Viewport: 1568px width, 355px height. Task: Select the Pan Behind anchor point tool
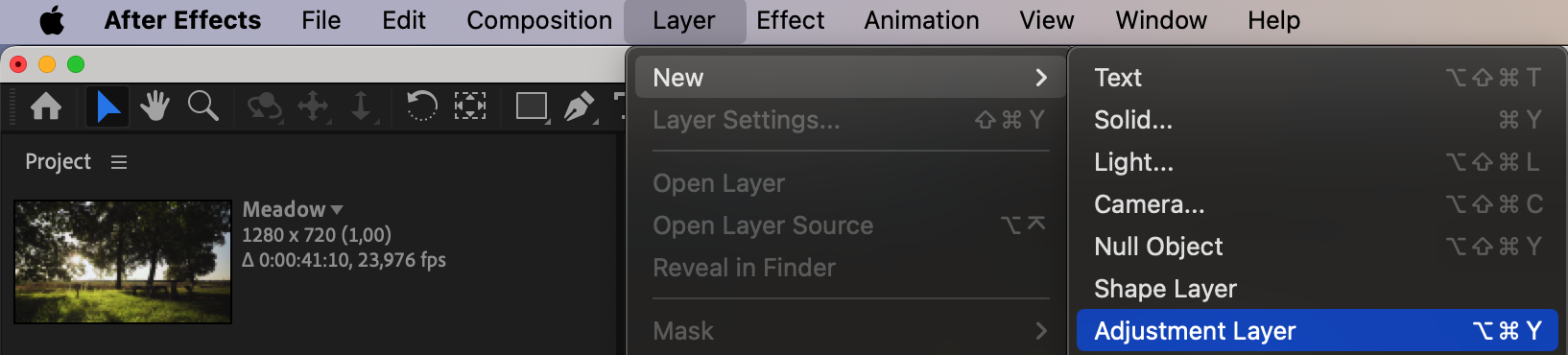tap(469, 106)
